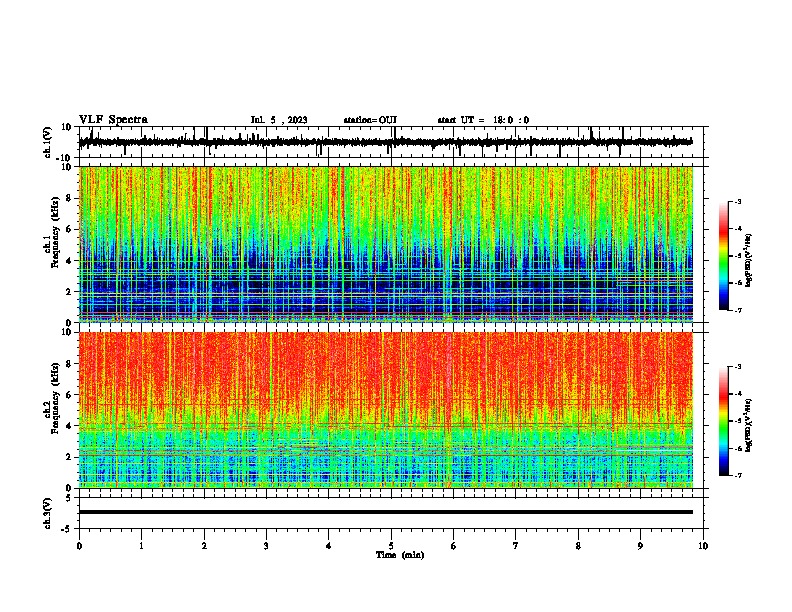Click the 'Time (min)' axis title
This screenshot has width=792, height=612.
tap(400, 555)
